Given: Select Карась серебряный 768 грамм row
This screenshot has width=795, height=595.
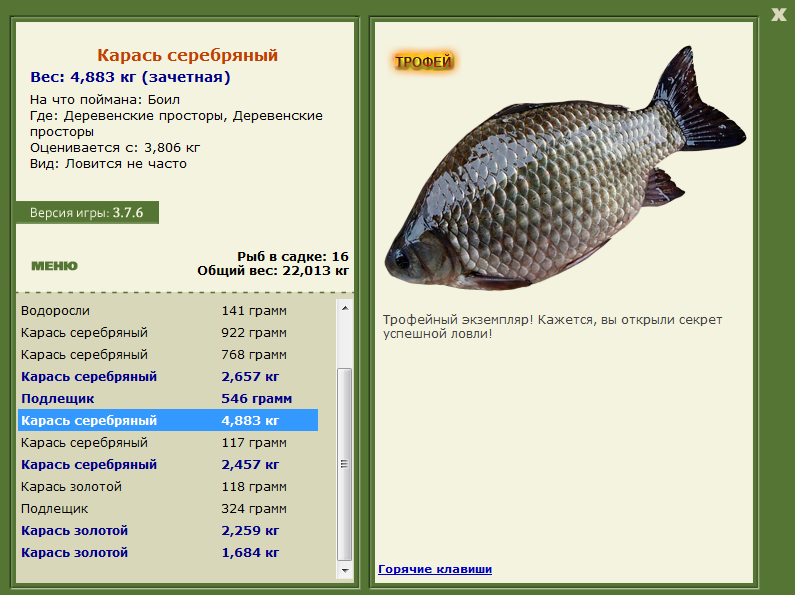Looking at the screenshot, I should (168, 355).
